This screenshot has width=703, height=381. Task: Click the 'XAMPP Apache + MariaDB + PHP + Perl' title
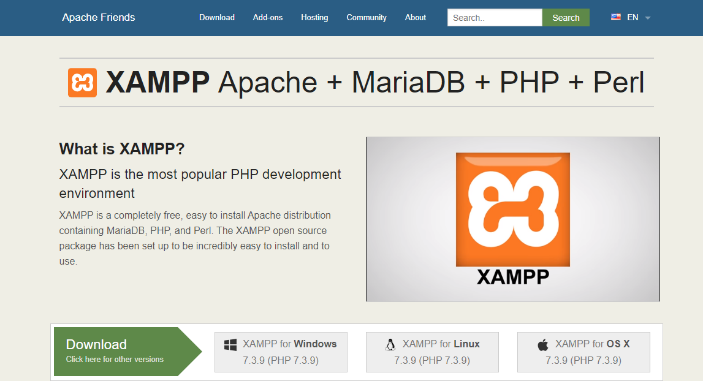[x=375, y=82]
